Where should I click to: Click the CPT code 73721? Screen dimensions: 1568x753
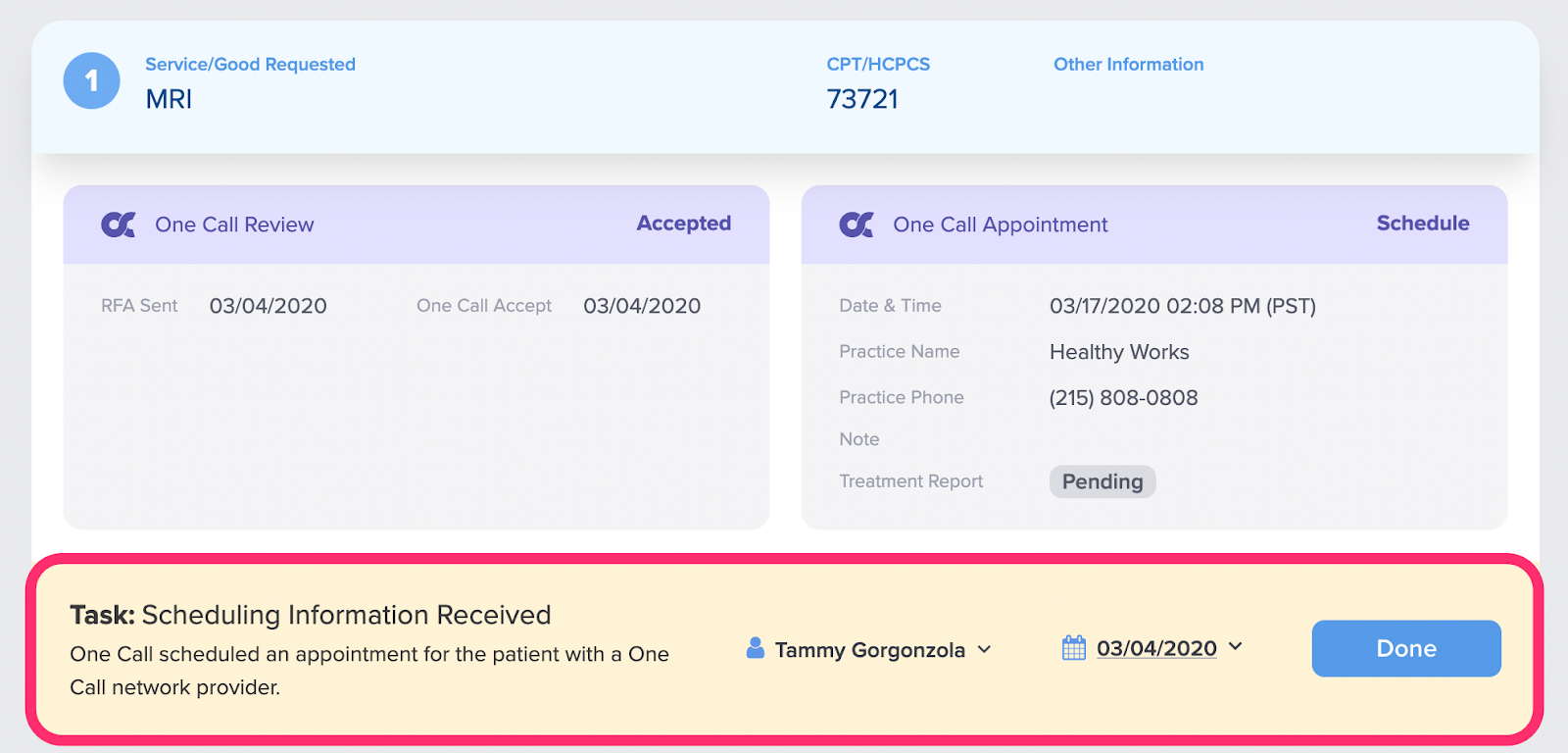coord(862,99)
